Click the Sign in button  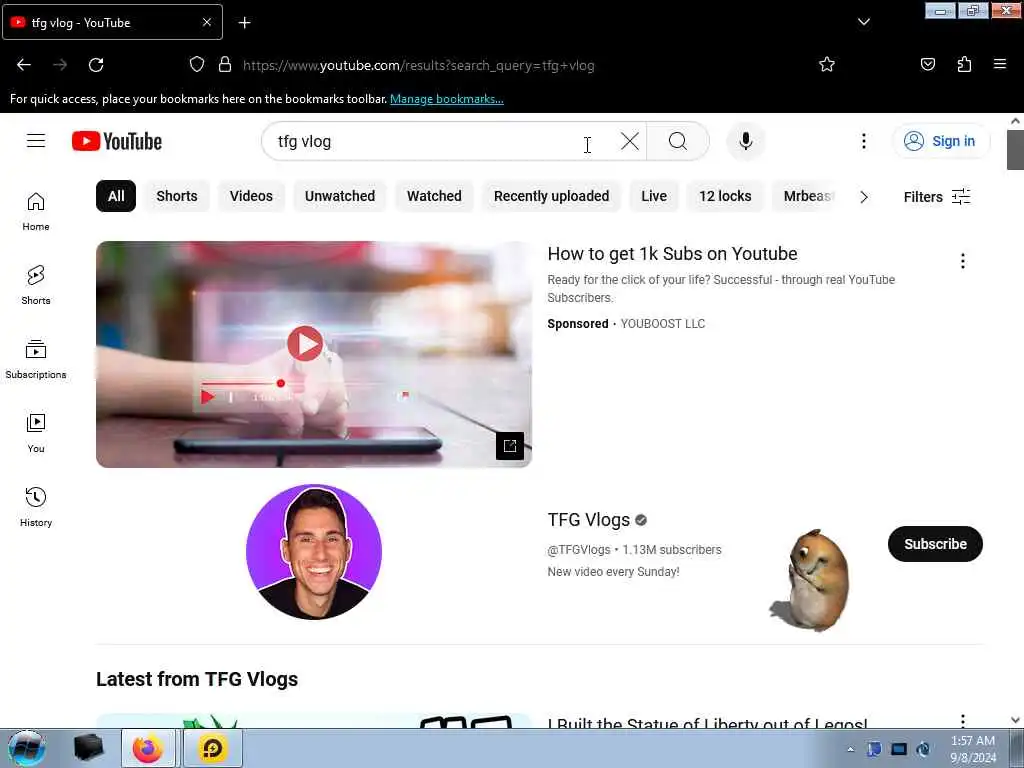coord(940,141)
